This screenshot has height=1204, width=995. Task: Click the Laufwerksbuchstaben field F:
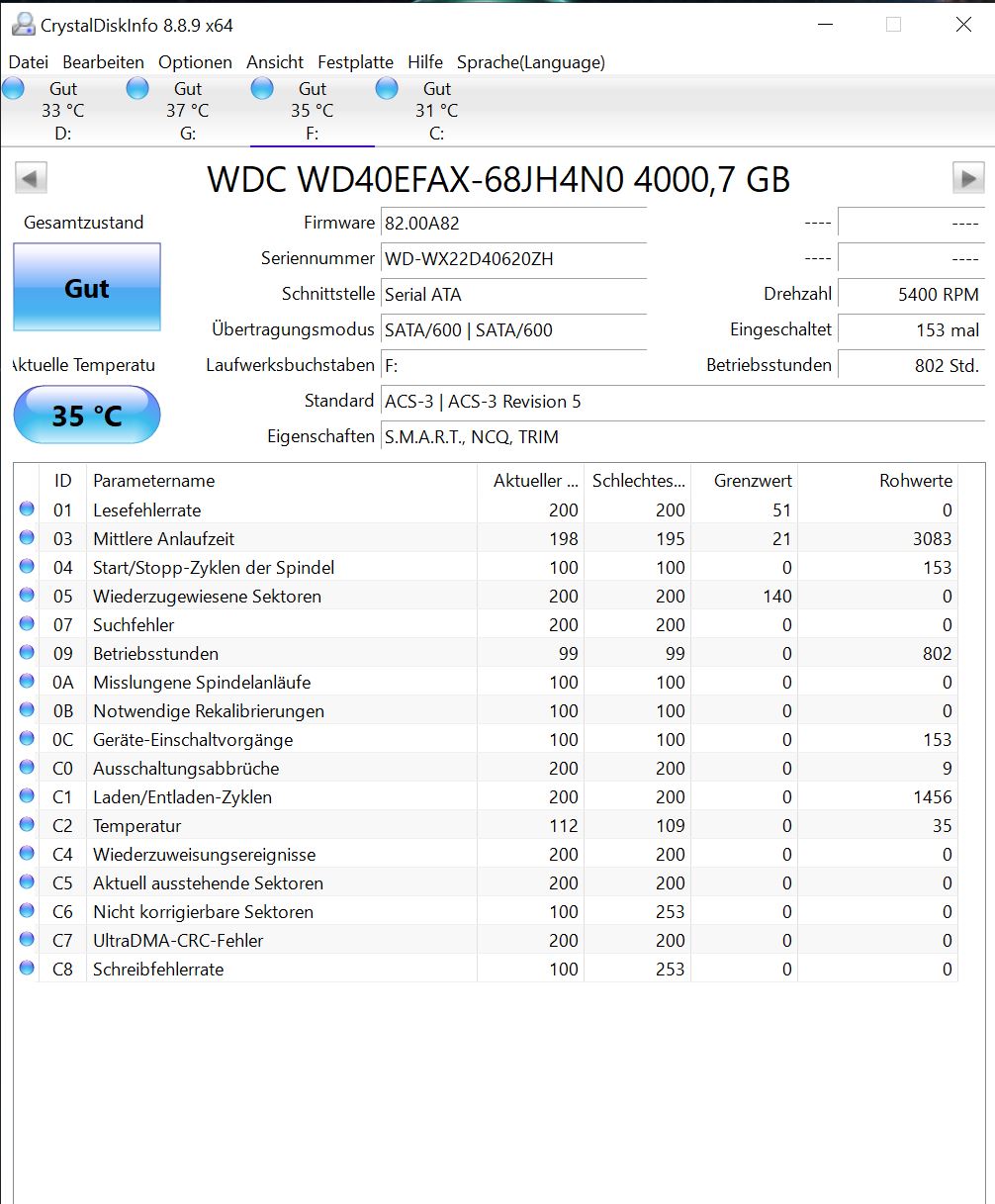[514, 366]
